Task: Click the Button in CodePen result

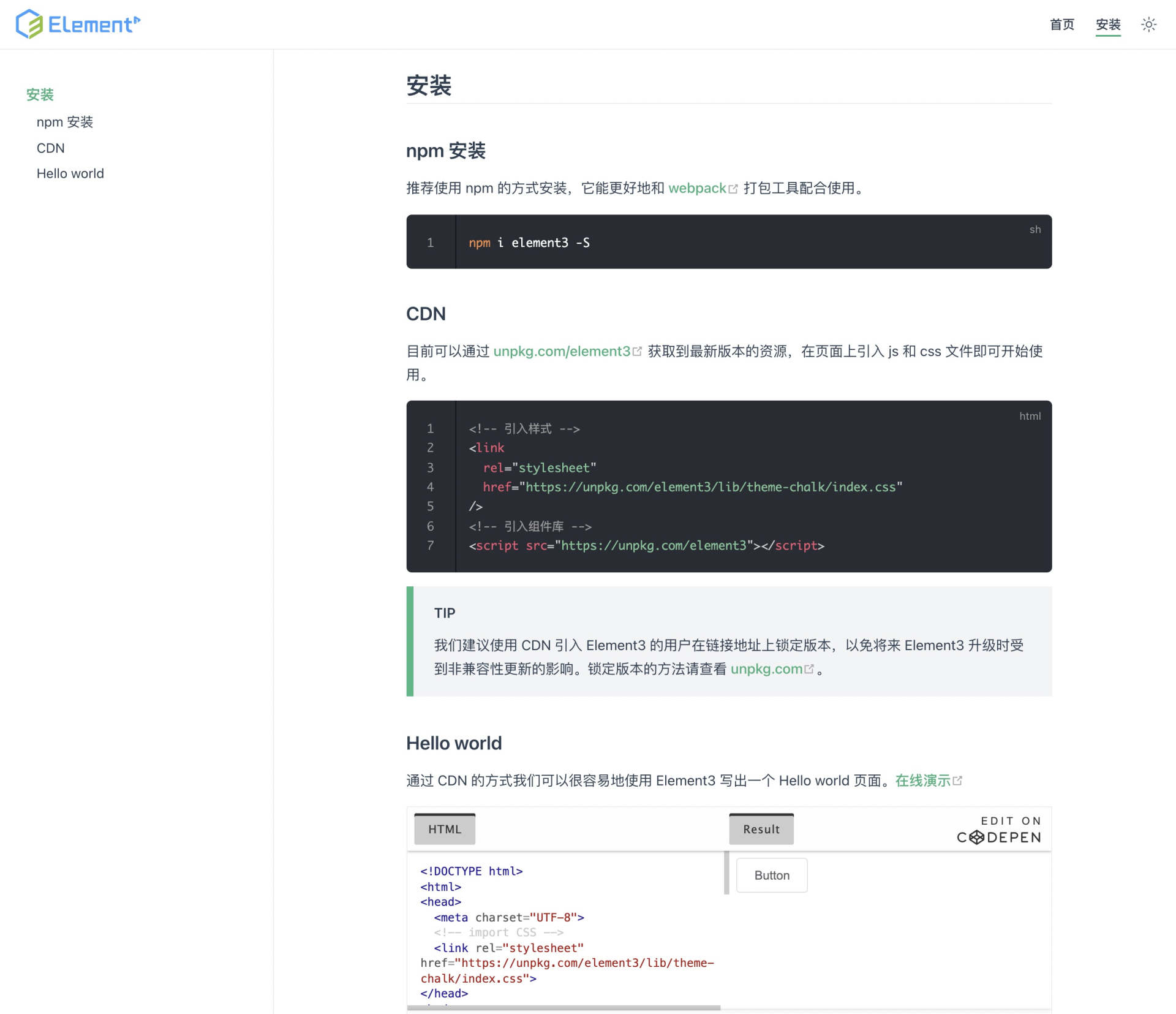Action: tap(772, 876)
